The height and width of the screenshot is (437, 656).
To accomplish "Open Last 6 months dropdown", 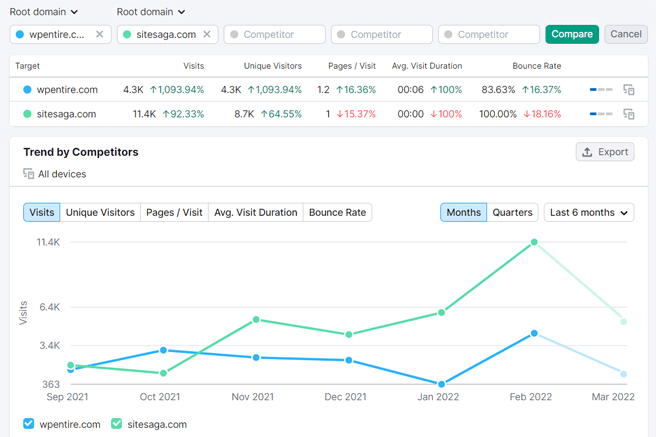I will point(589,212).
